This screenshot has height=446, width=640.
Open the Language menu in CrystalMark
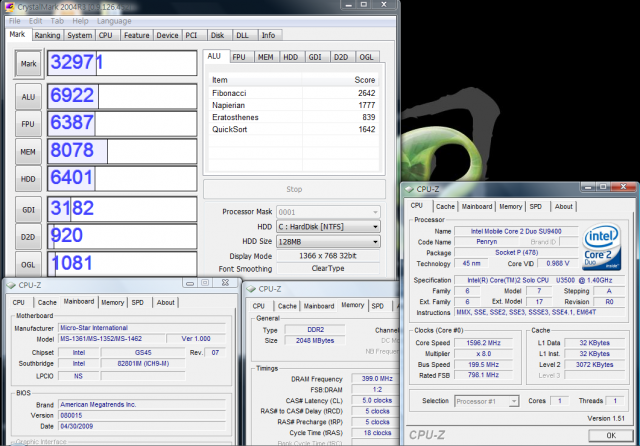(x=114, y=21)
